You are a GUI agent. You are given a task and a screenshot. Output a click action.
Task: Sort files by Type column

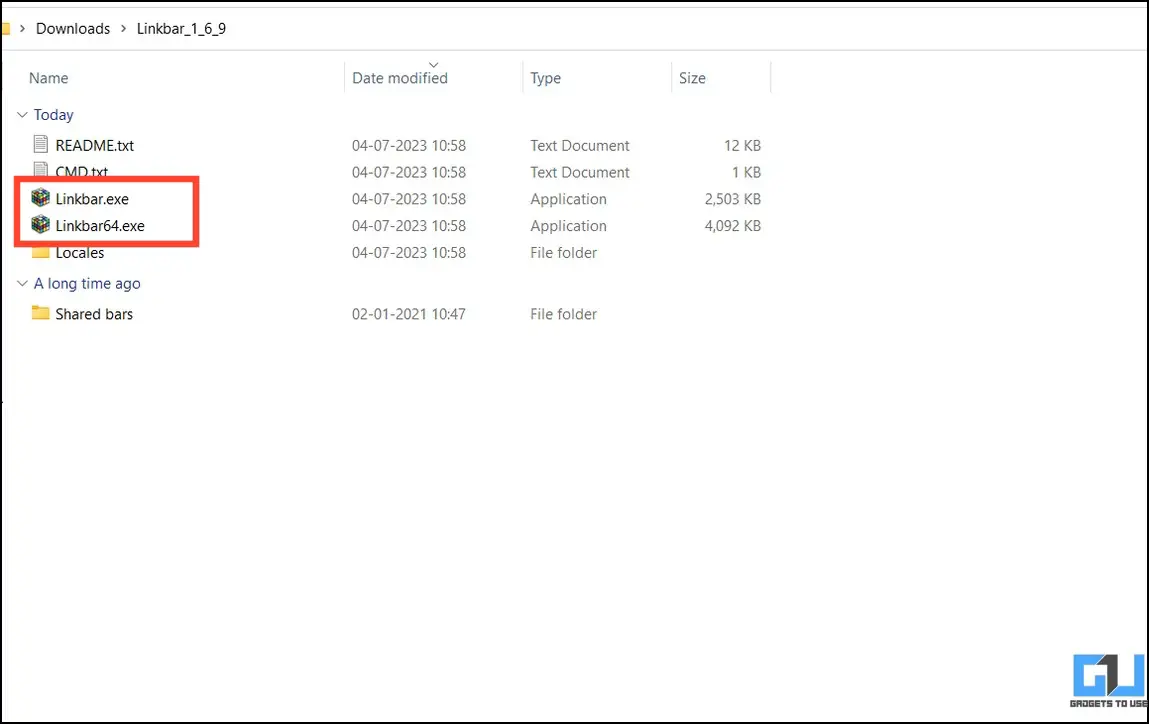[545, 78]
